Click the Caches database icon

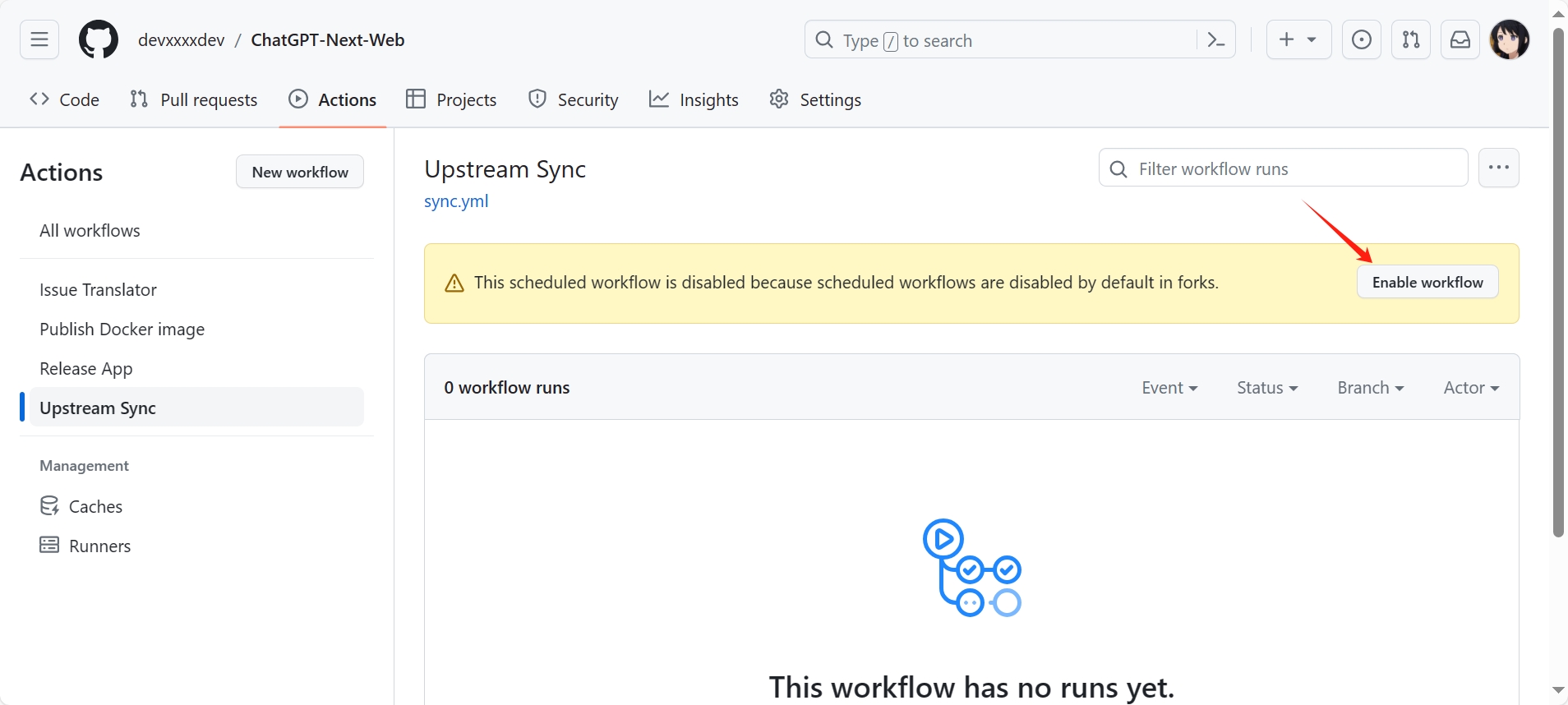[49, 506]
